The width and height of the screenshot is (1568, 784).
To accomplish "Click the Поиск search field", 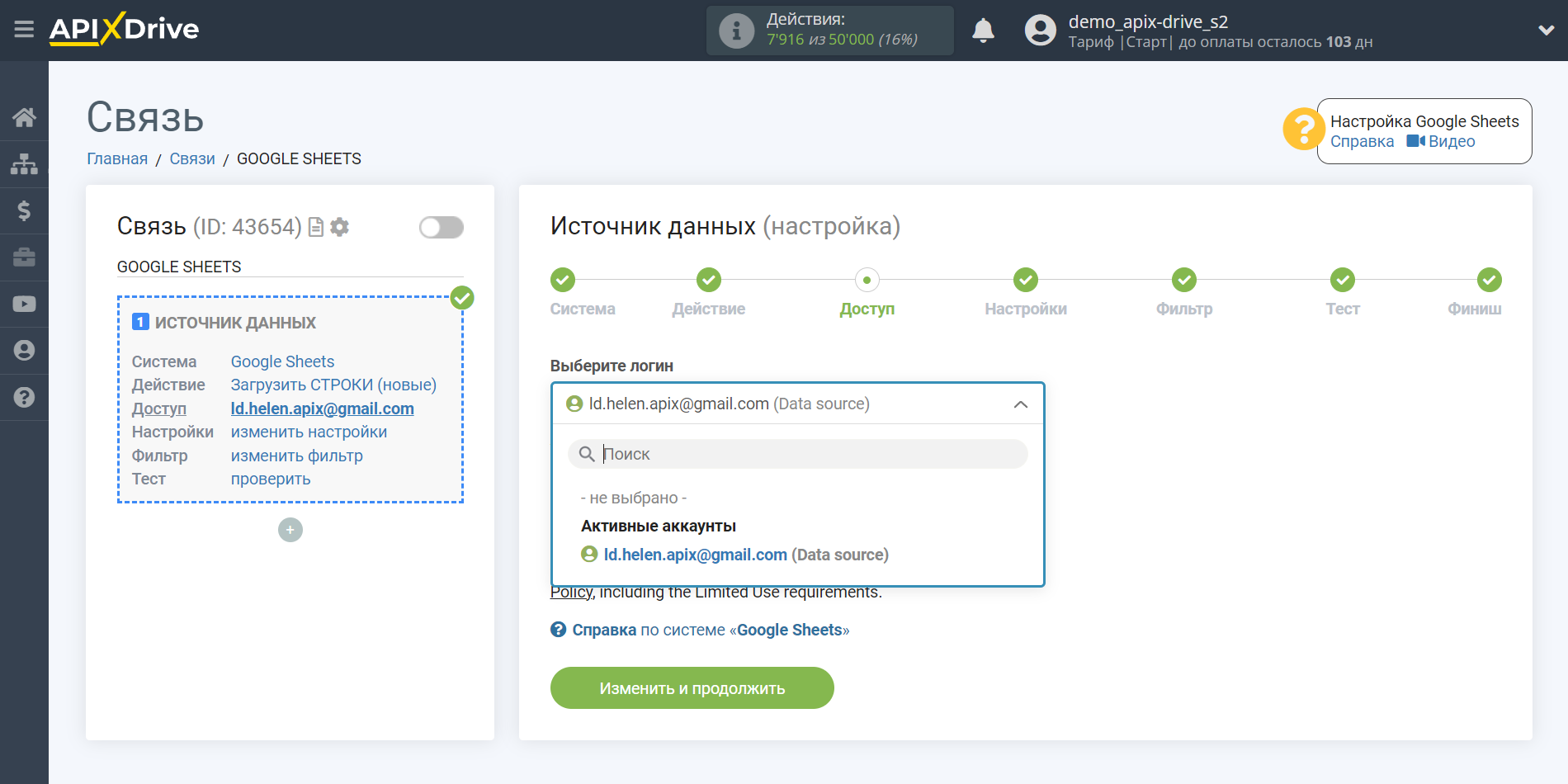I will point(797,454).
